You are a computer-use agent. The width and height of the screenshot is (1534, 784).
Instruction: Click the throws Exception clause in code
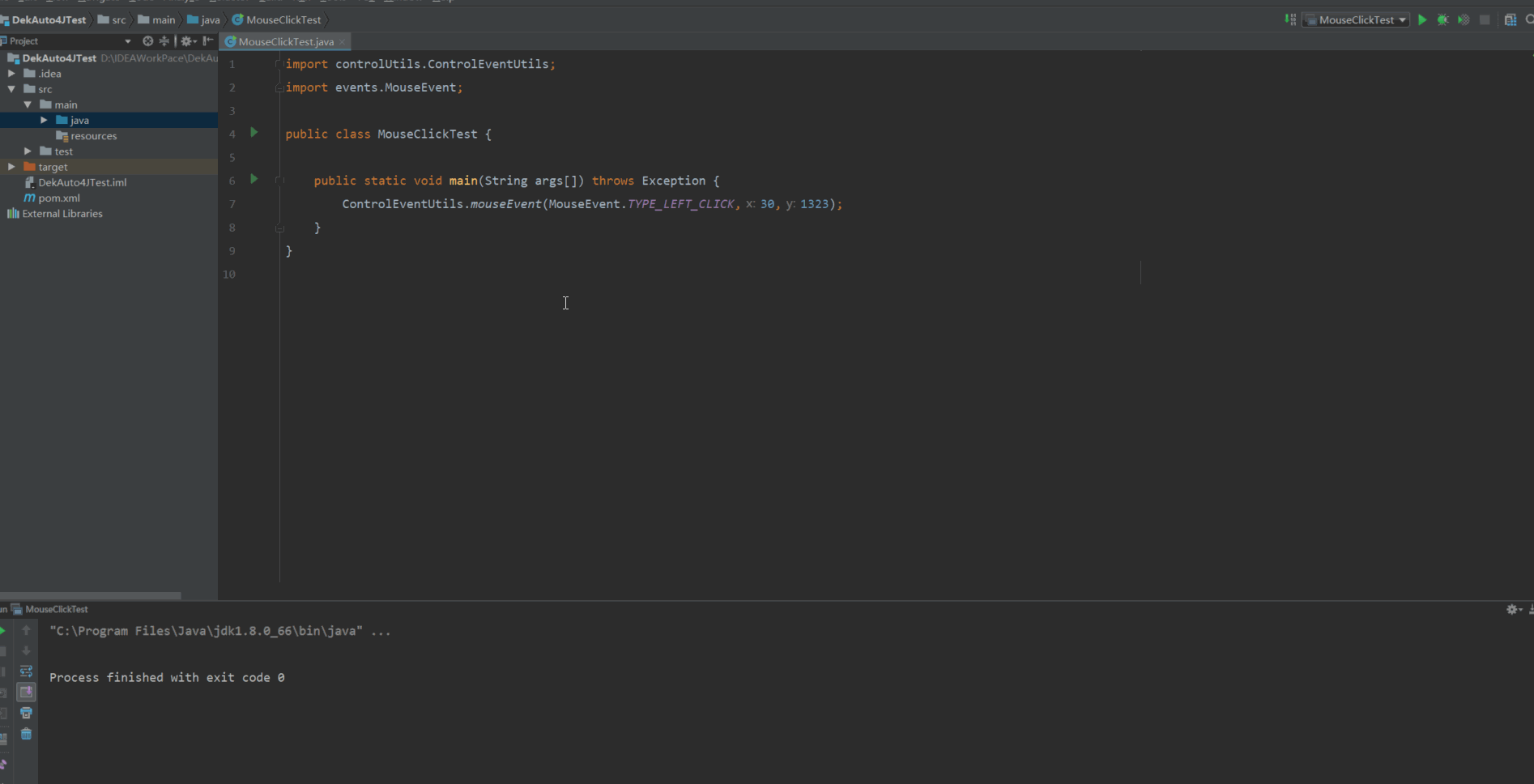click(x=649, y=181)
